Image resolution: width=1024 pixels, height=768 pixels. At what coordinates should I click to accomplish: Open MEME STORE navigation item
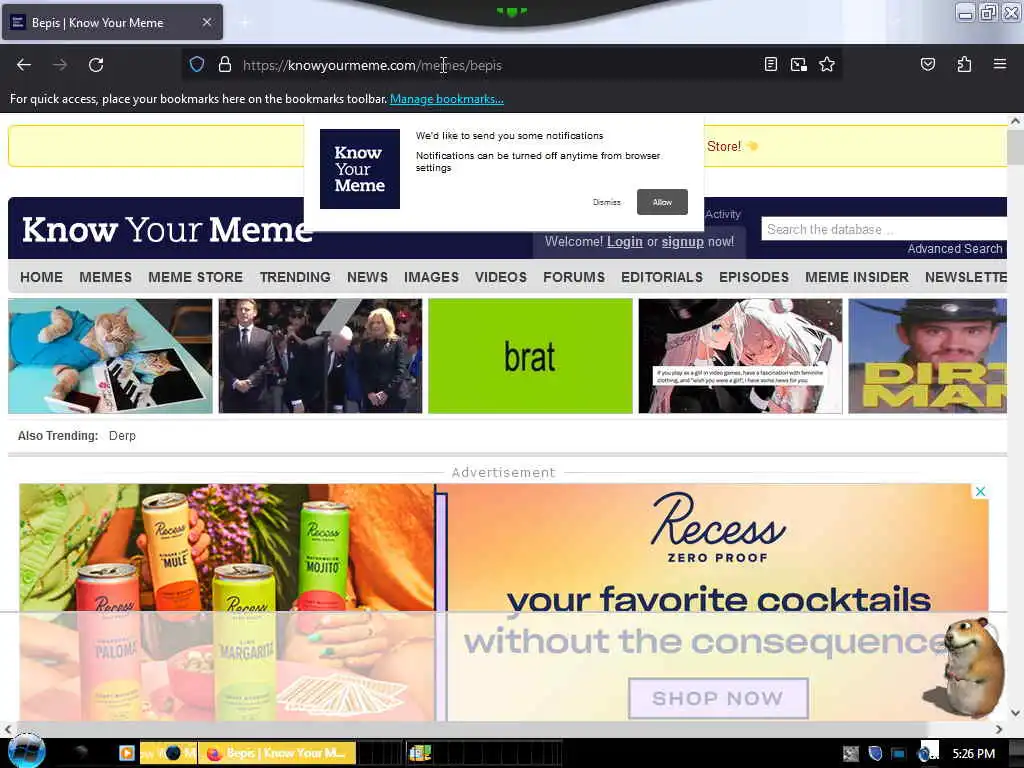pyautogui.click(x=195, y=277)
